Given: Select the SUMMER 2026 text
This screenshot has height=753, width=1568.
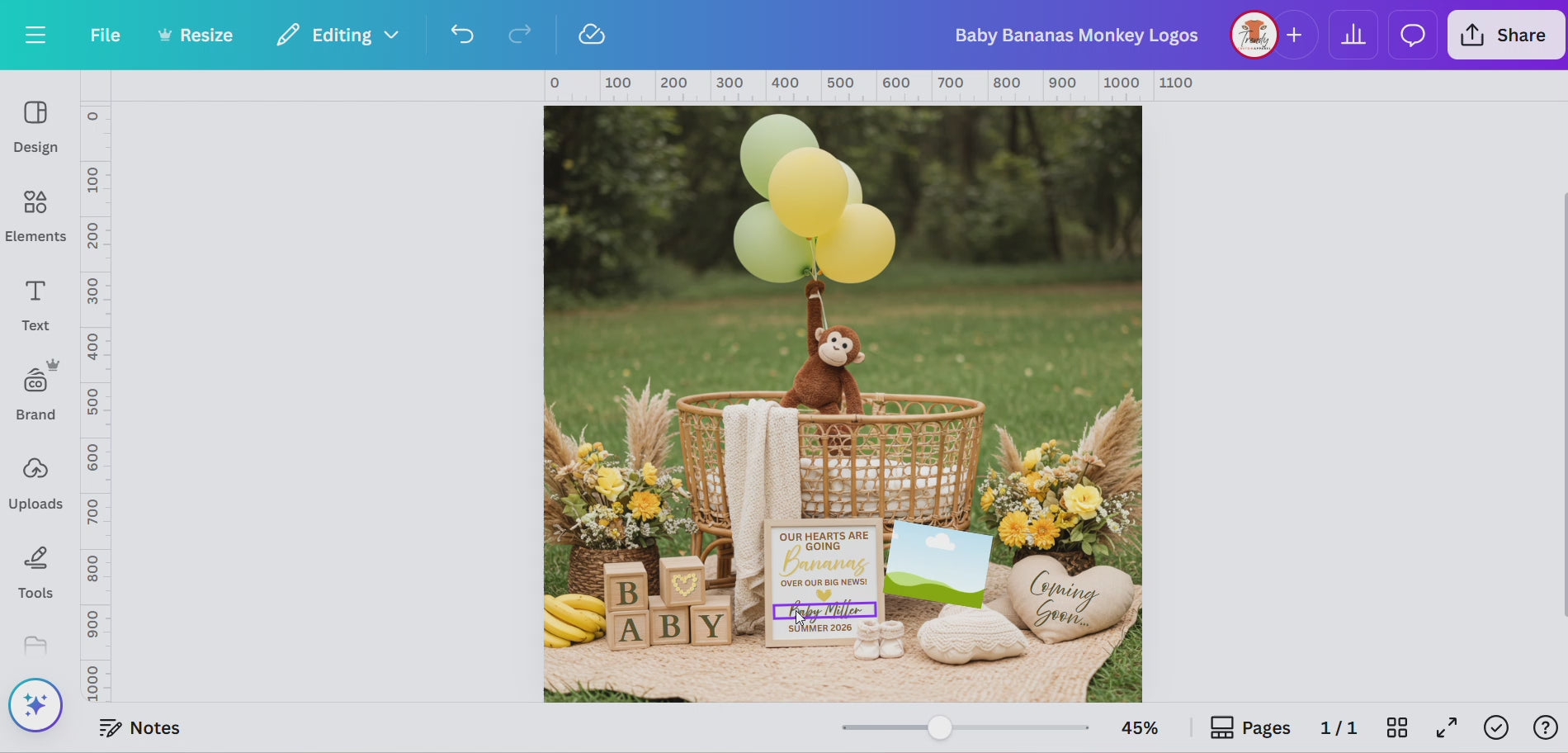Looking at the screenshot, I should pyautogui.click(x=820, y=628).
